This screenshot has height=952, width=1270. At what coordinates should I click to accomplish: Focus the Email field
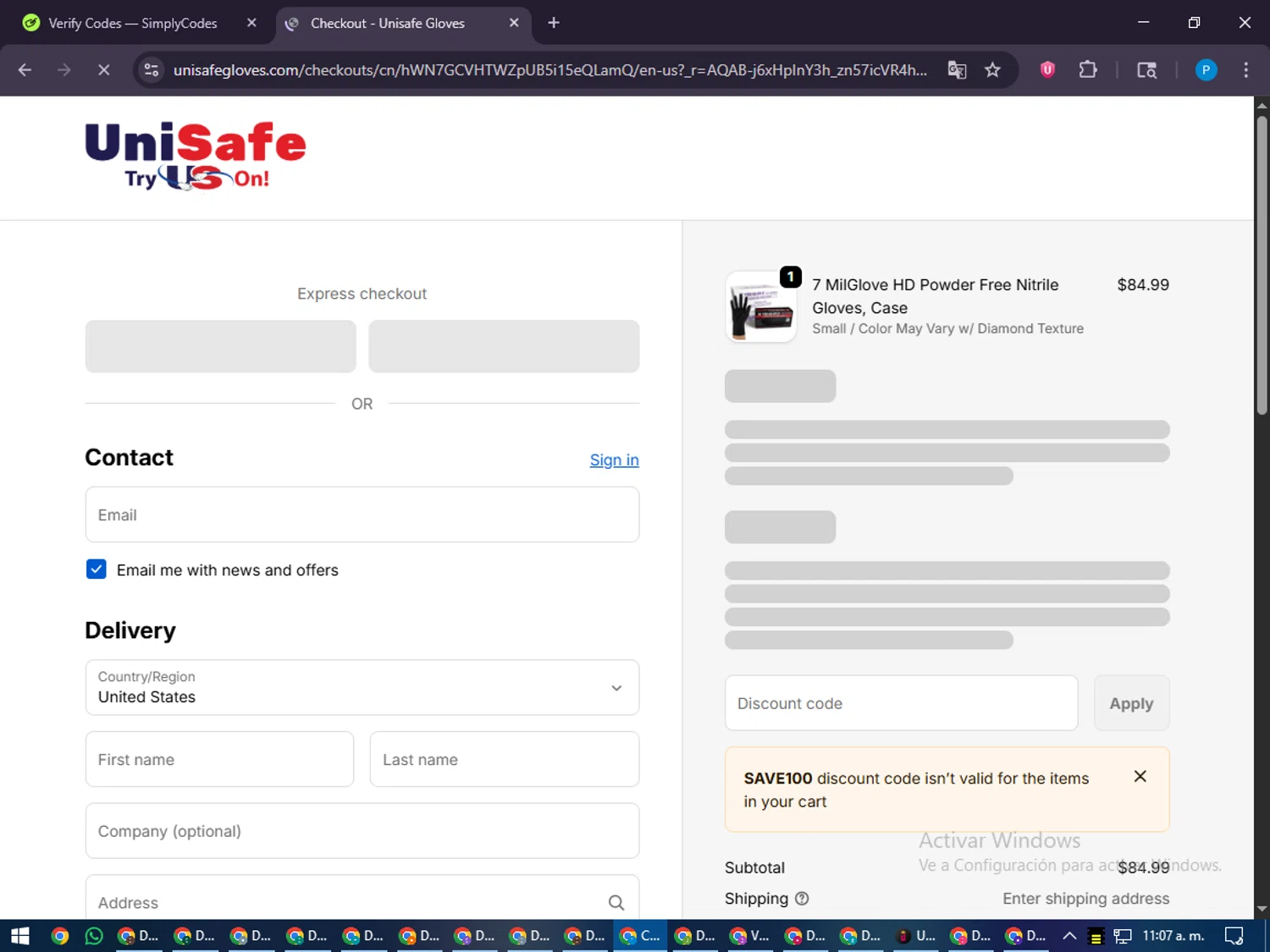tap(362, 515)
